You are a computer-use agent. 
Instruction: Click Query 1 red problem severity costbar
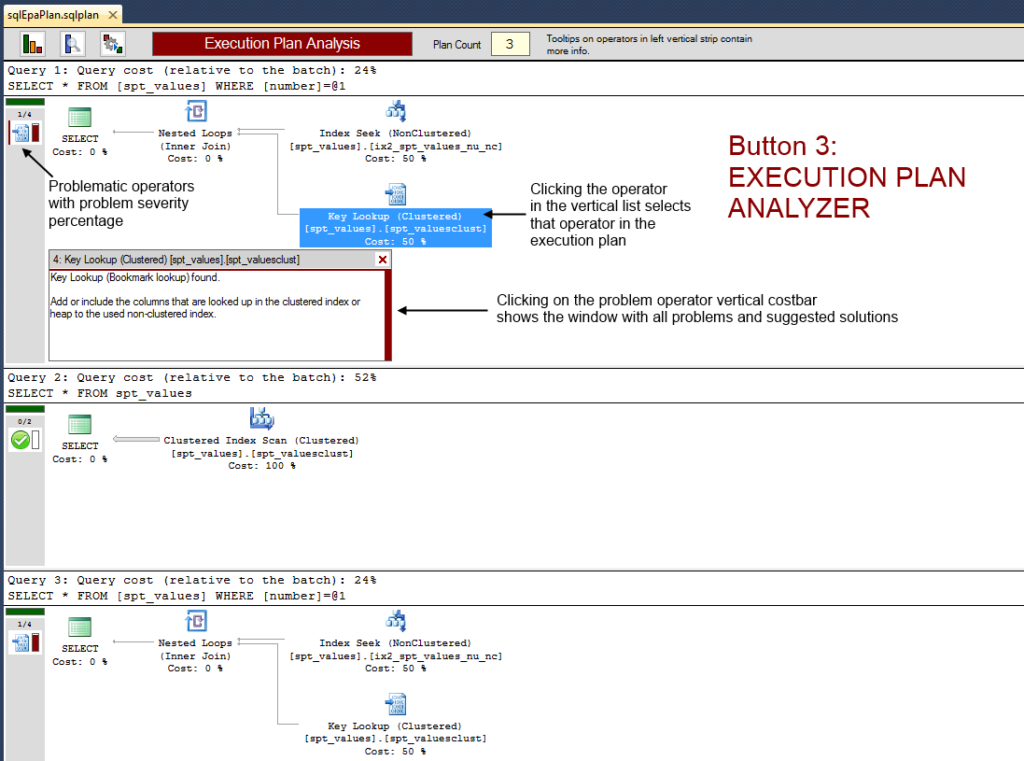36,133
